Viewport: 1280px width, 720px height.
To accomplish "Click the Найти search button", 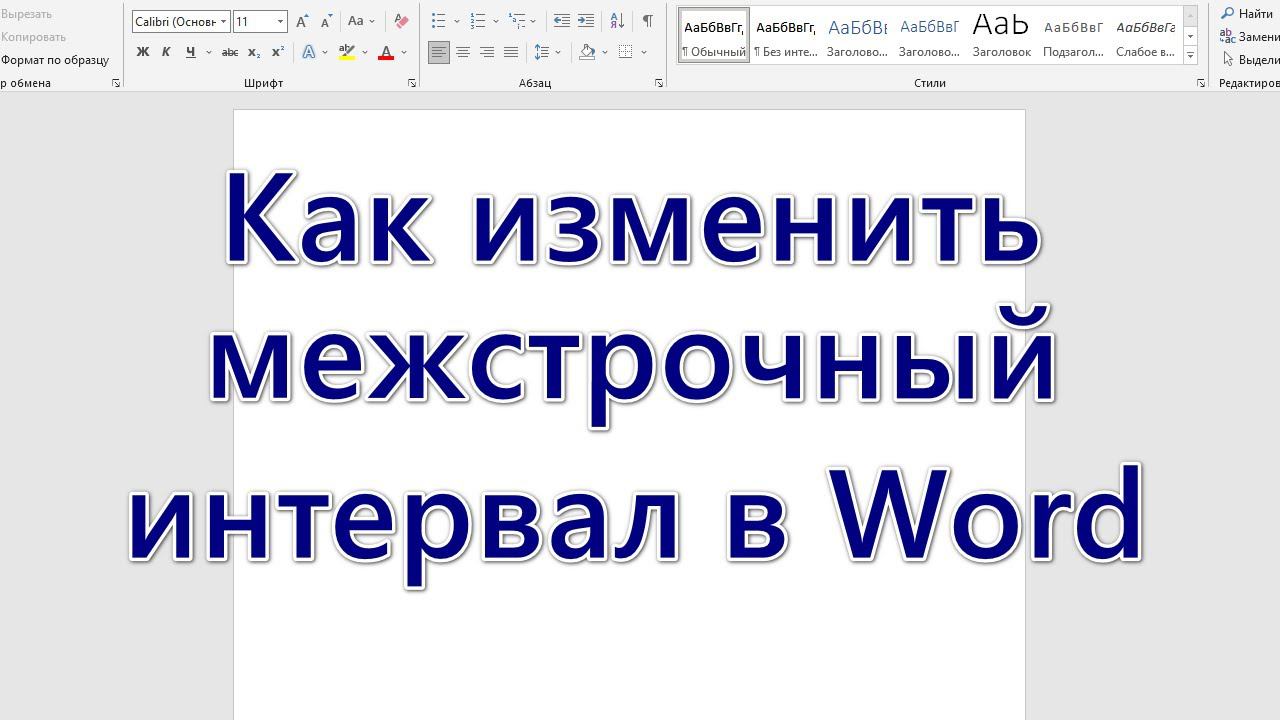I will click(x=1247, y=14).
